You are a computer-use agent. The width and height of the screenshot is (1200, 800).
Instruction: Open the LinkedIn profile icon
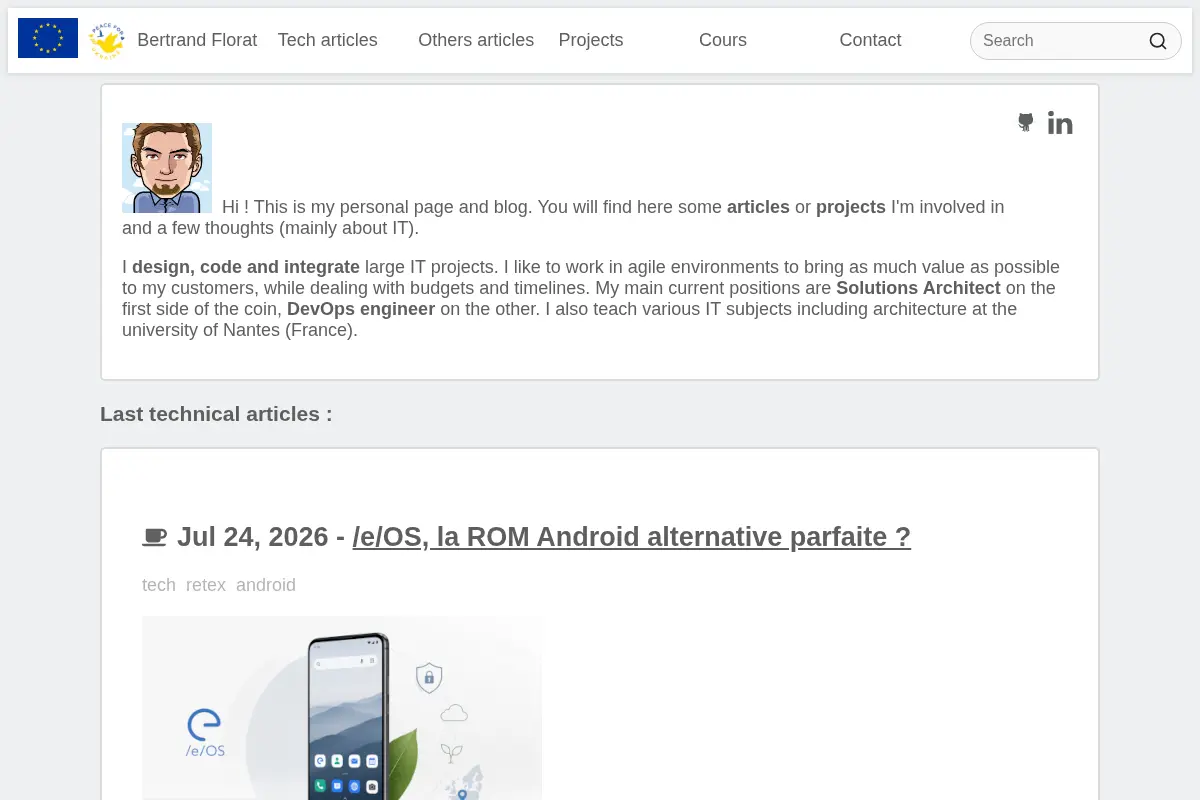(1060, 123)
